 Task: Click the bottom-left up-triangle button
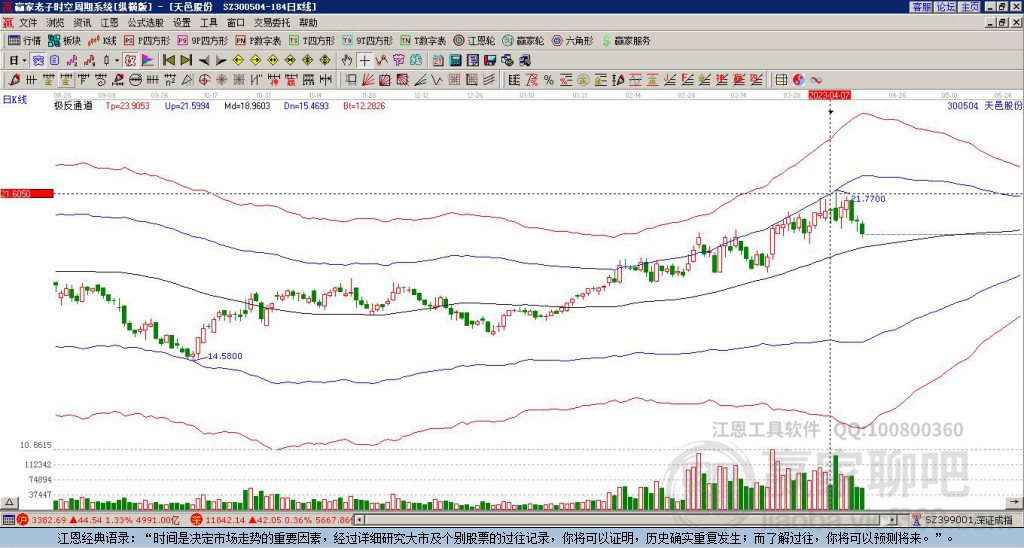coord(9,502)
